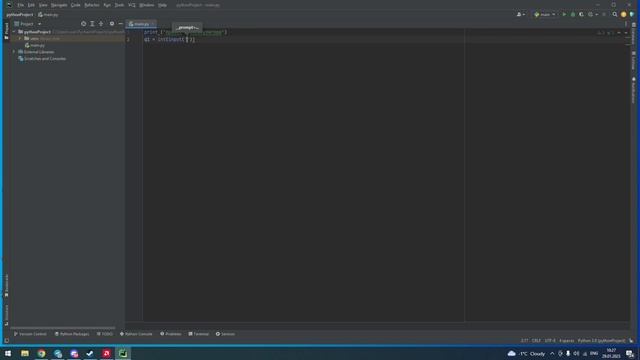Open the Problems tool window

click(x=171, y=334)
